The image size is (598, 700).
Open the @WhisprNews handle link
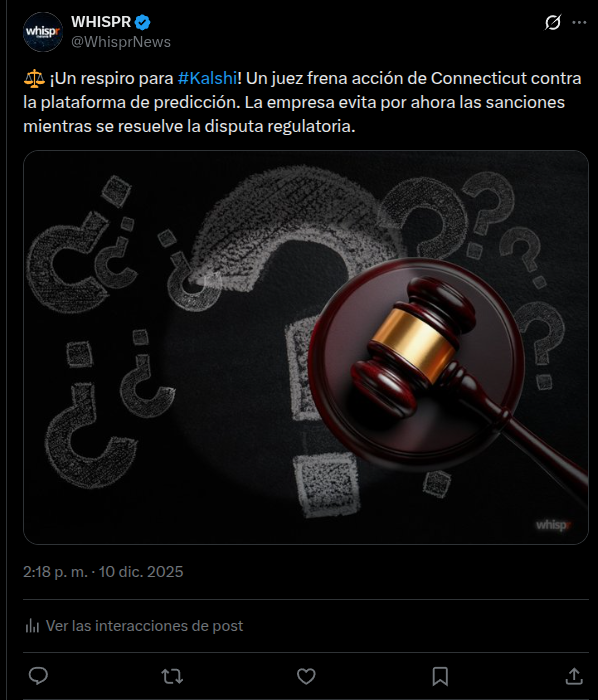pos(121,42)
